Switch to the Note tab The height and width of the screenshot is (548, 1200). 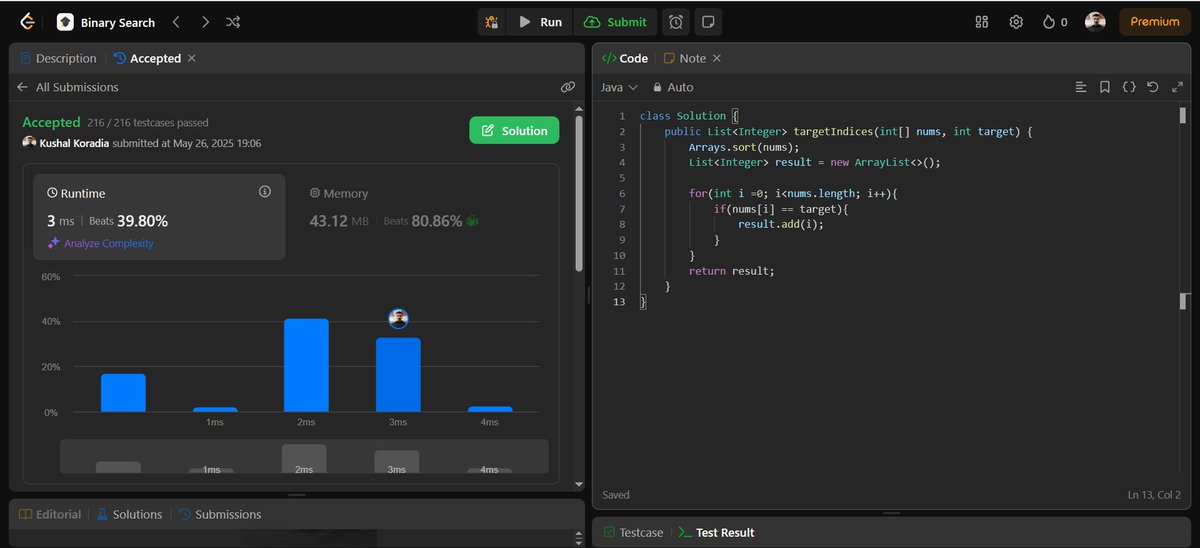[x=684, y=58]
